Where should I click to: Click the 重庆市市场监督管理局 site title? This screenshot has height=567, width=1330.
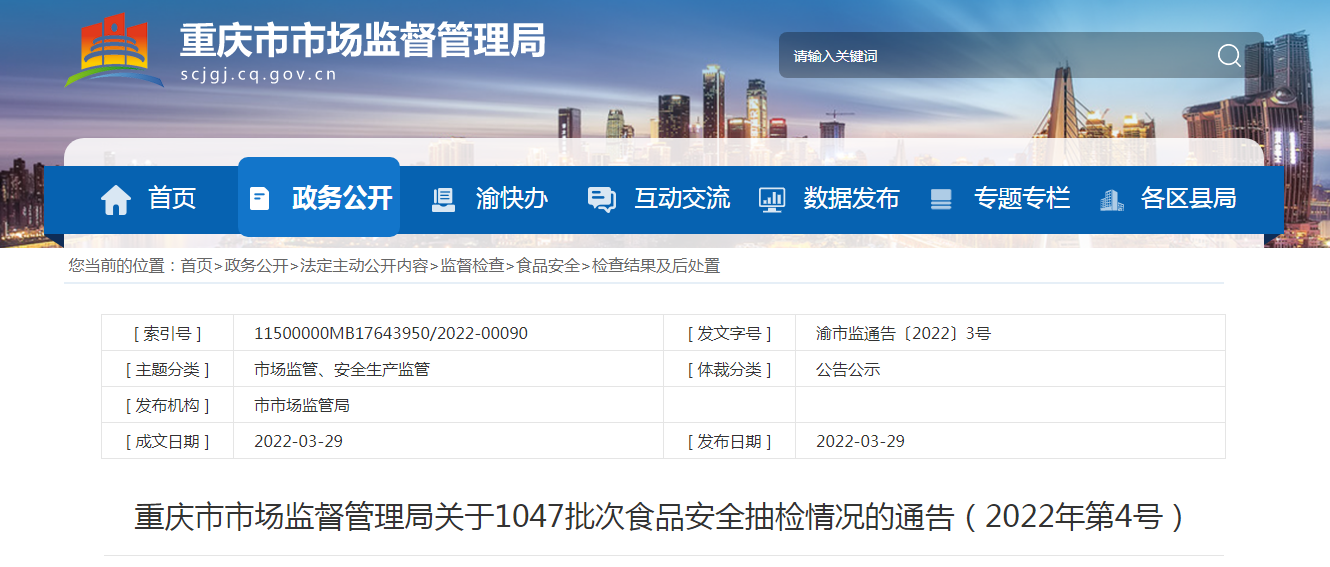click(363, 41)
